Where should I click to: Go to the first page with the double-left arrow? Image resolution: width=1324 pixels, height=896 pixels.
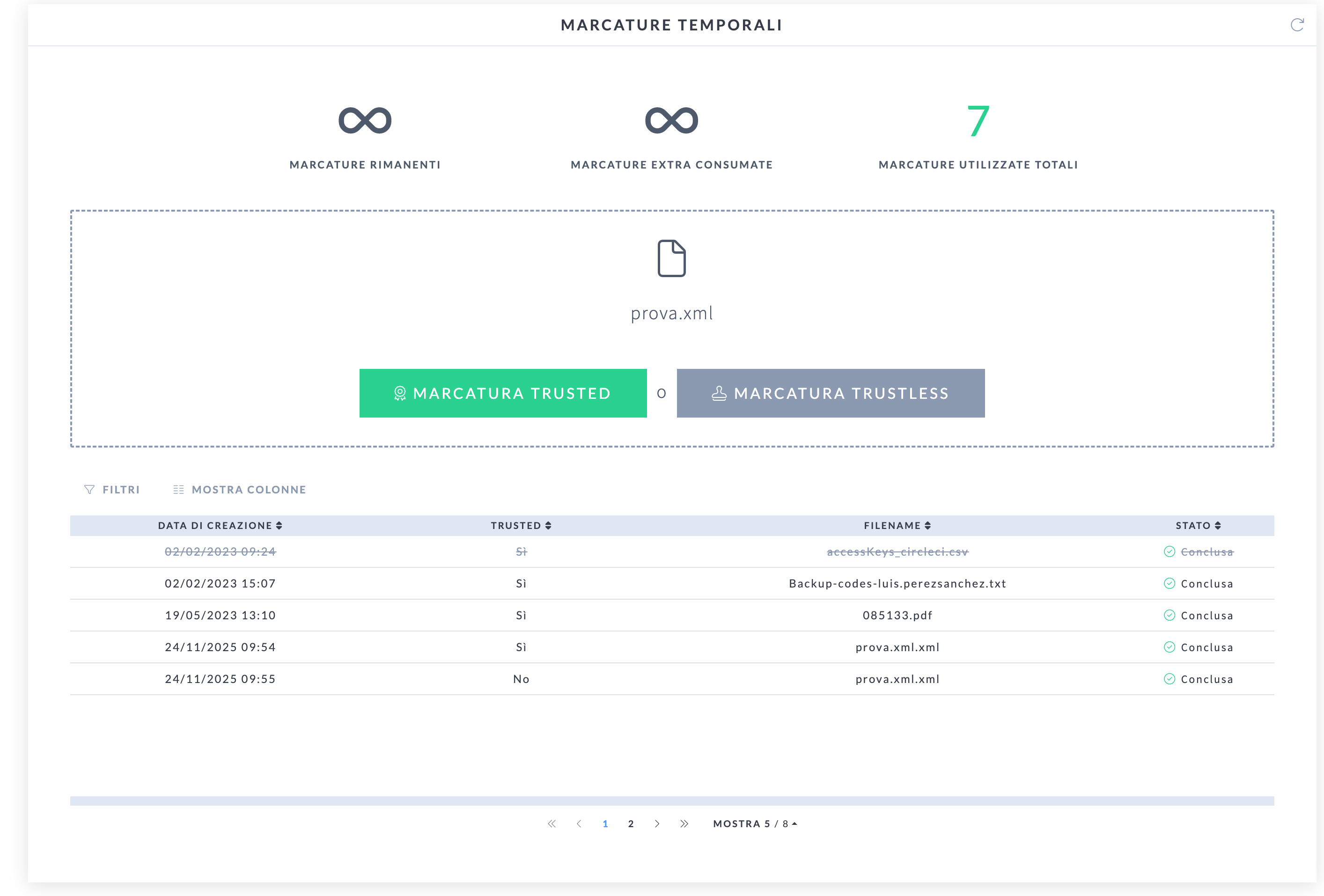(552, 823)
